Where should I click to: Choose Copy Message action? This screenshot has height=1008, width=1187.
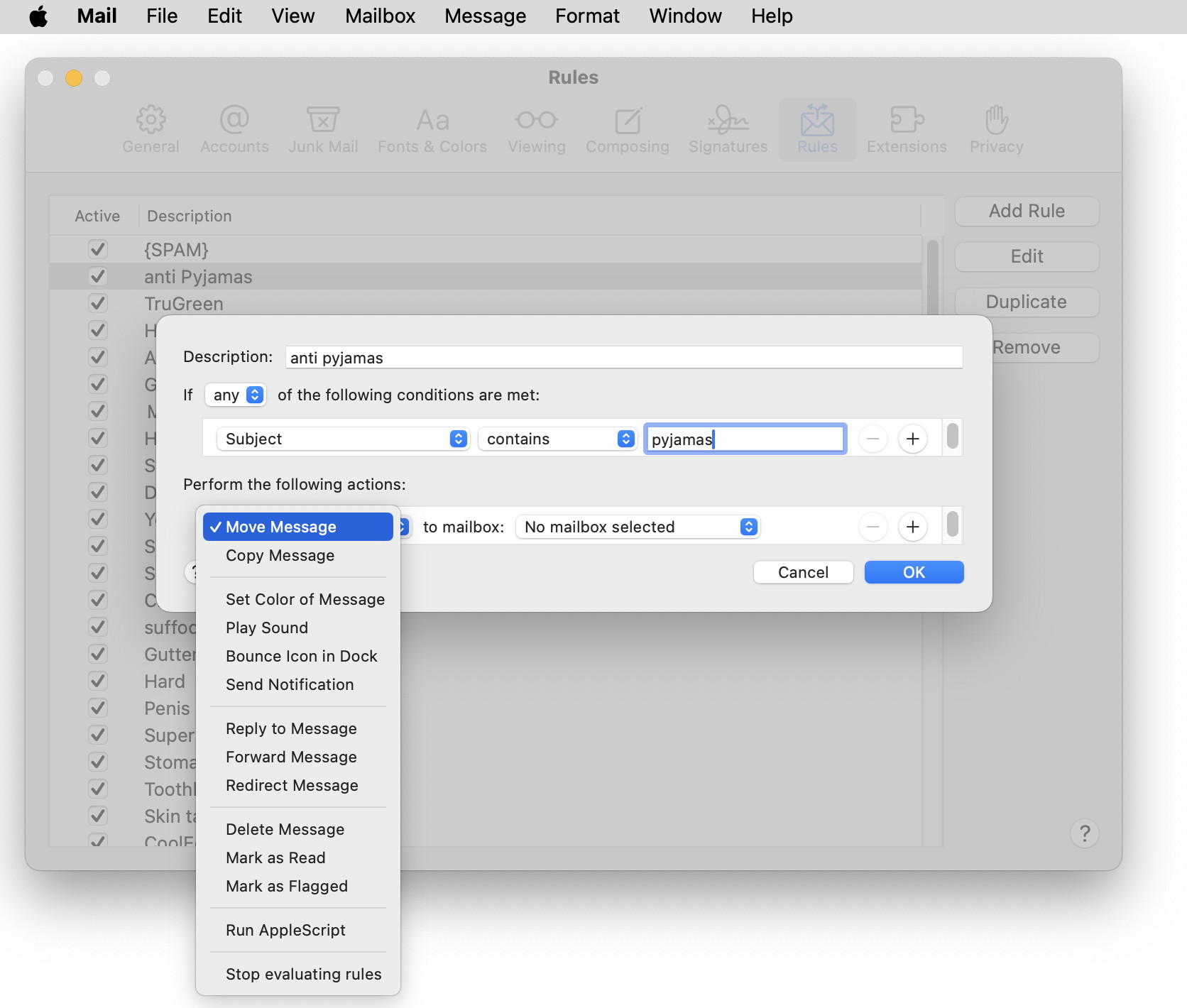tap(298, 555)
